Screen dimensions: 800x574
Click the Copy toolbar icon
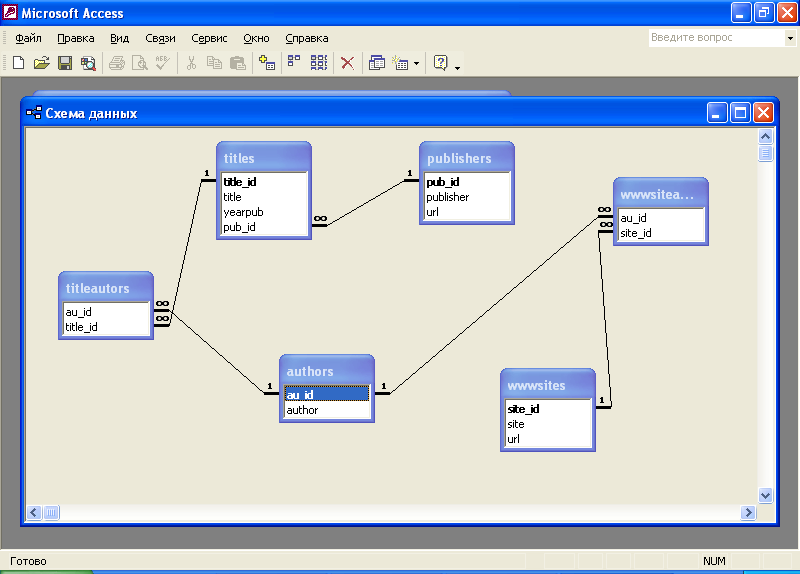click(x=214, y=63)
